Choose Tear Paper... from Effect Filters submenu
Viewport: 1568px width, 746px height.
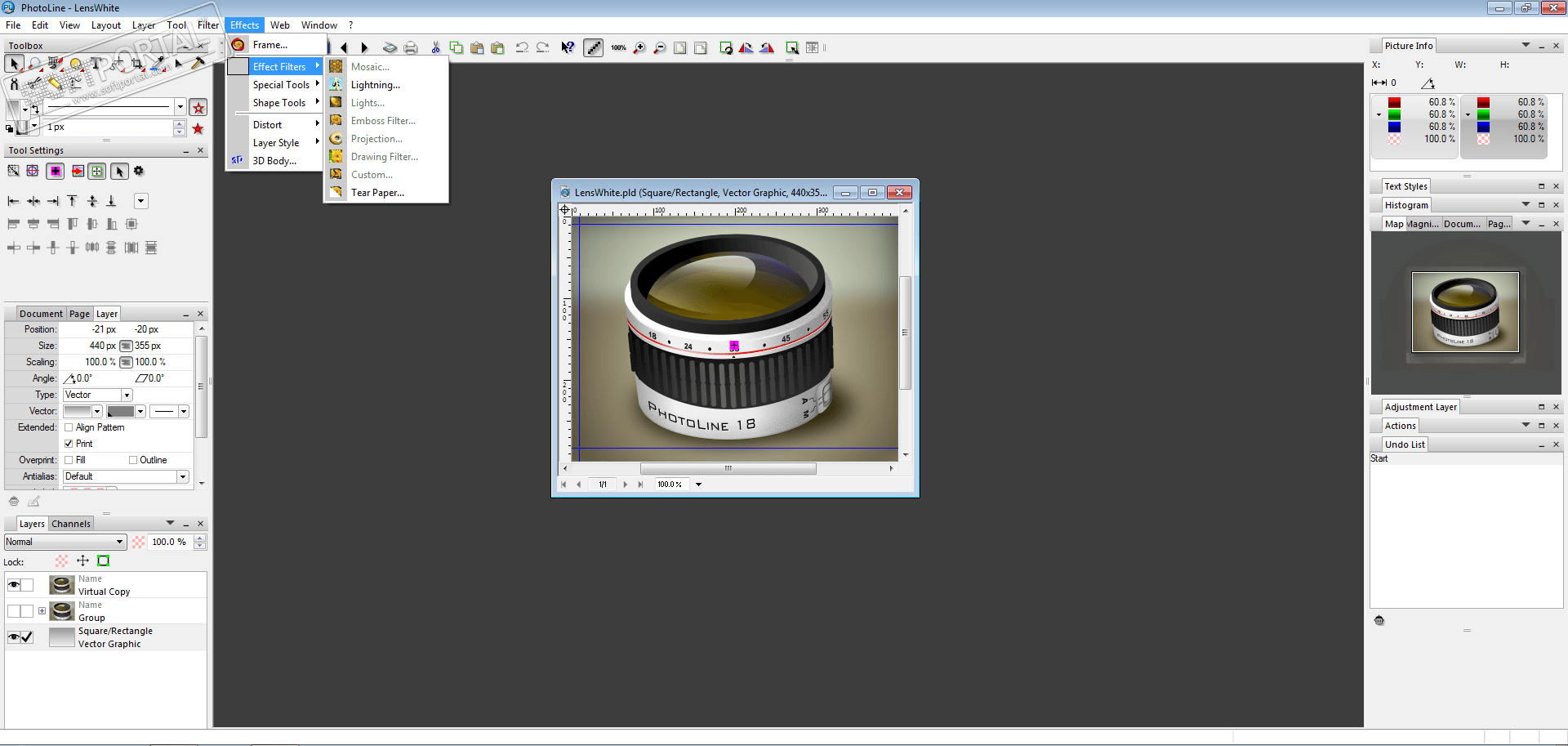[x=377, y=193]
